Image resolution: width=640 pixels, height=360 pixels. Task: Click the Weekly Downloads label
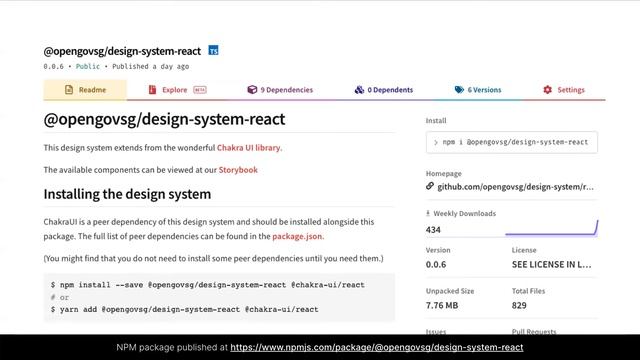pos(464,213)
